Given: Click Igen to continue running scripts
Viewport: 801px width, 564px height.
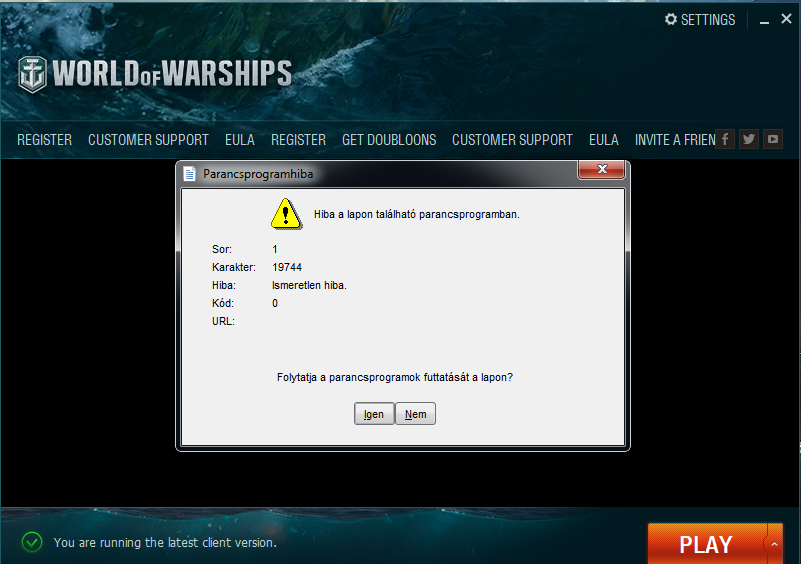Looking at the screenshot, I should click(374, 414).
